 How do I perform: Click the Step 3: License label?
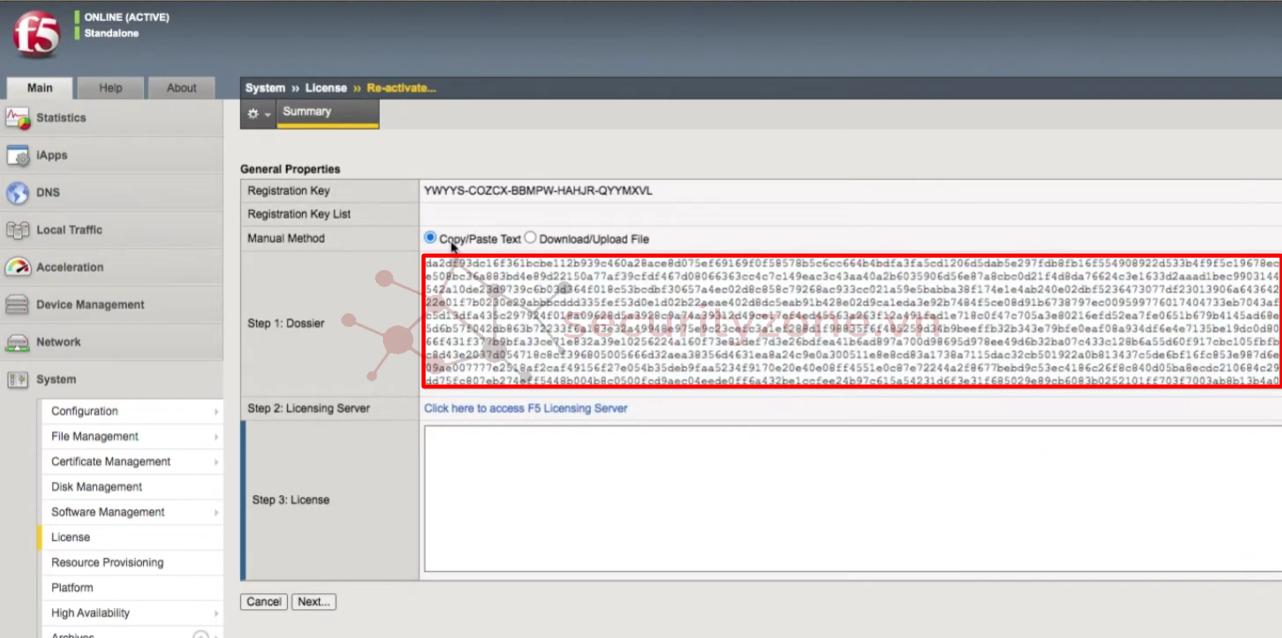(x=291, y=500)
